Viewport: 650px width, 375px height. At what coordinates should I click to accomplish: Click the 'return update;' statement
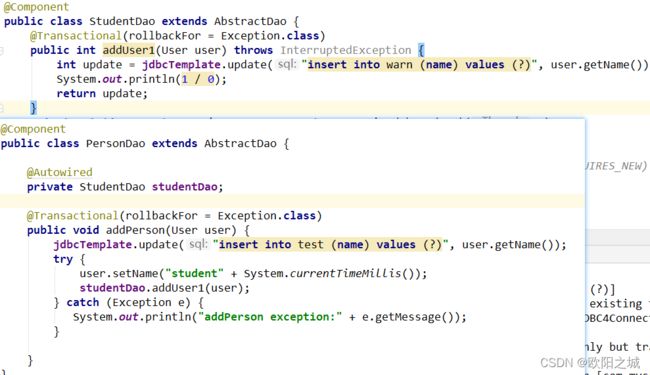pyautogui.click(x=102, y=94)
